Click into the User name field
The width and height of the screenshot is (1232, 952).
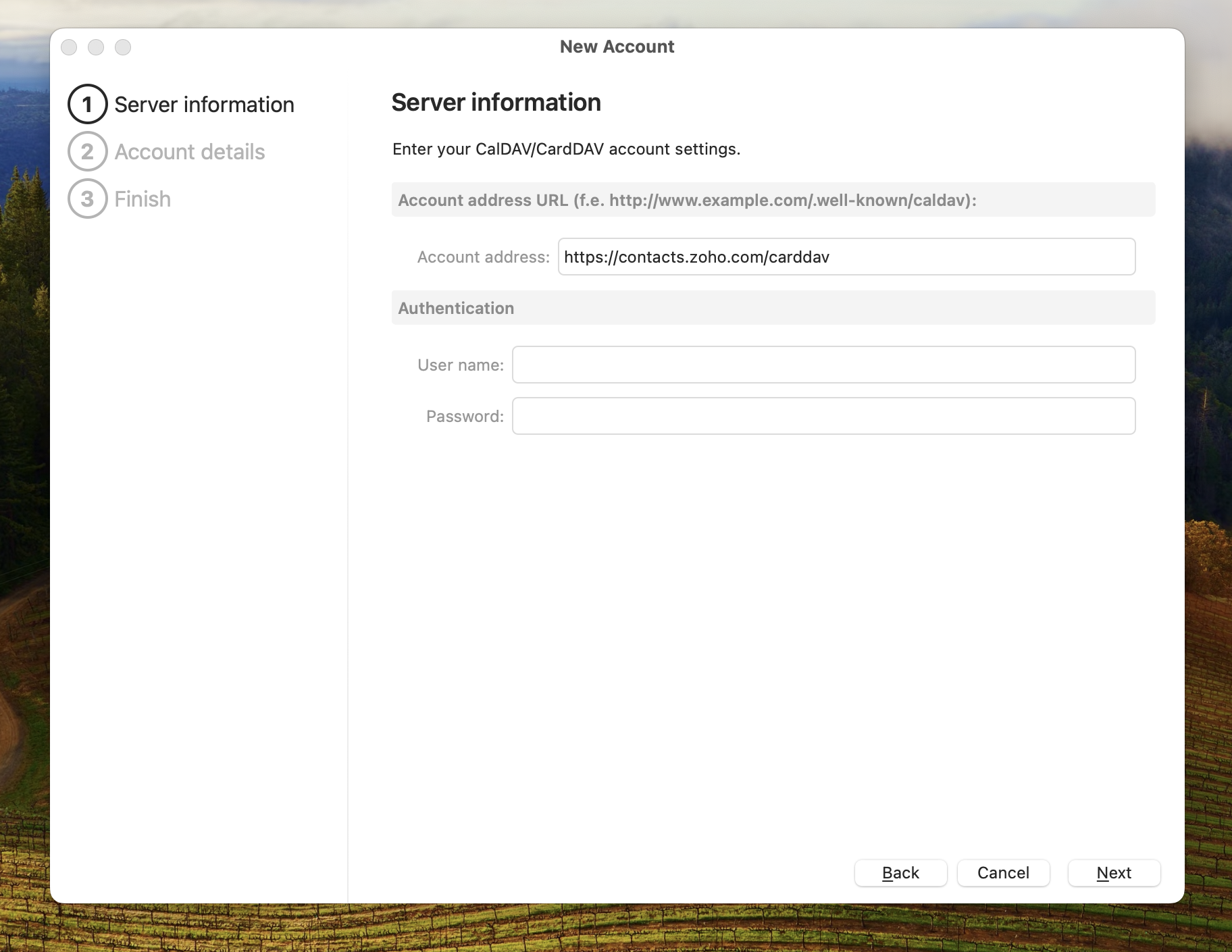(823, 365)
